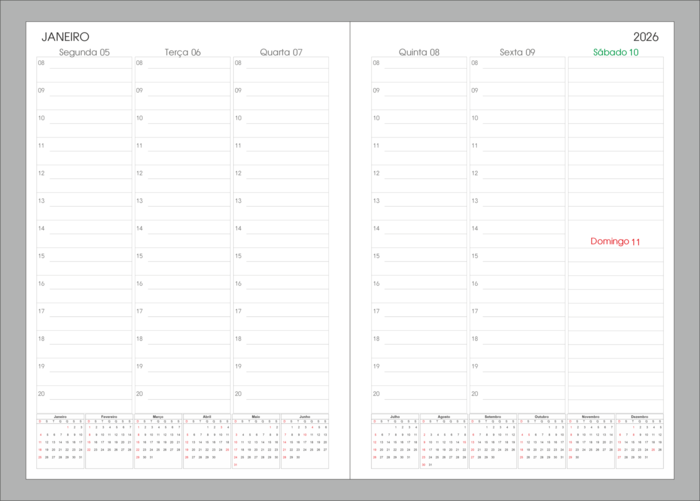Viewport: 700px width, 501px height.
Task: Click the Outubro mini calendar
Action: point(542,441)
